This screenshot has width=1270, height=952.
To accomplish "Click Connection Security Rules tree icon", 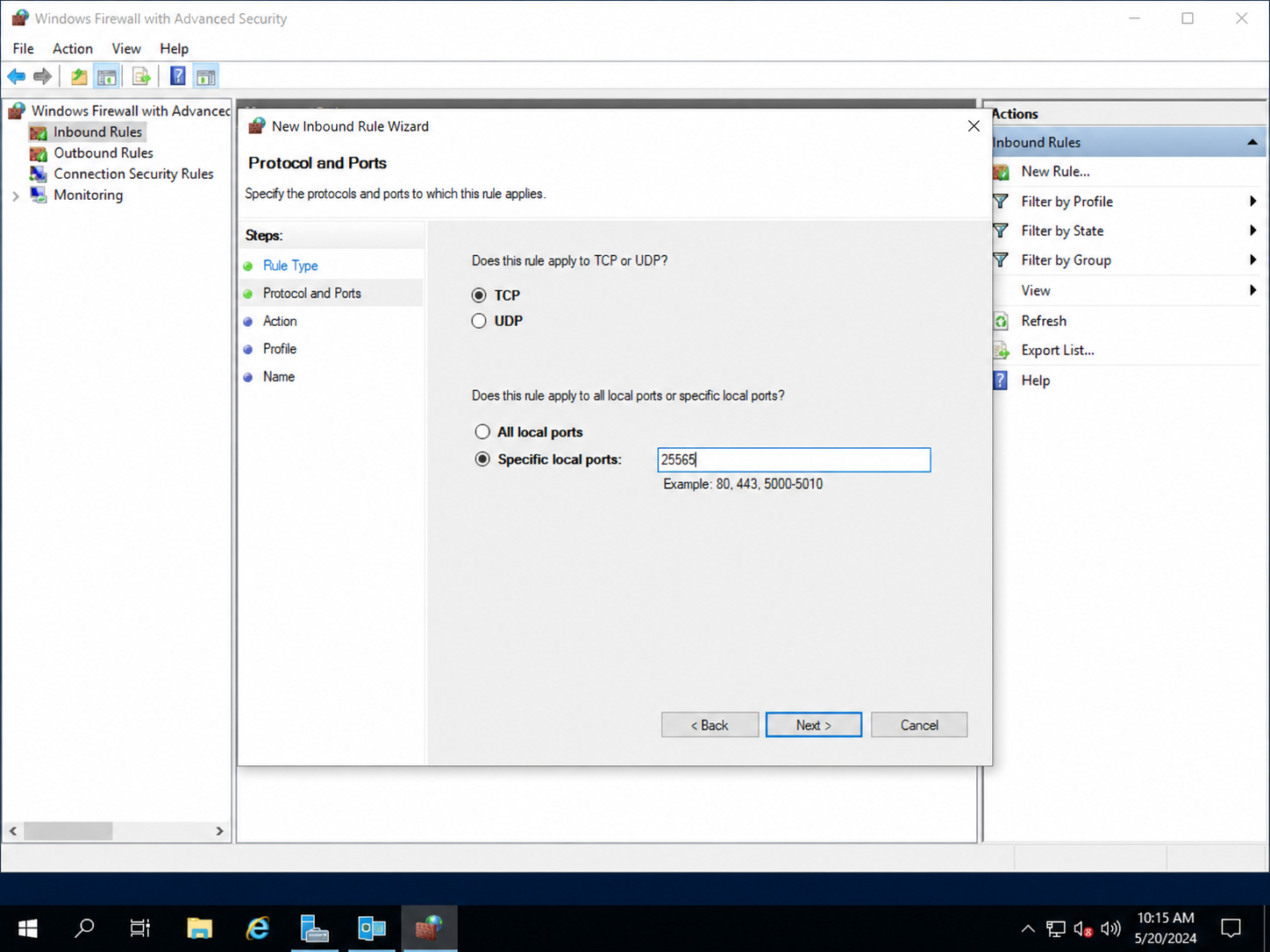I will pos(39,174).
